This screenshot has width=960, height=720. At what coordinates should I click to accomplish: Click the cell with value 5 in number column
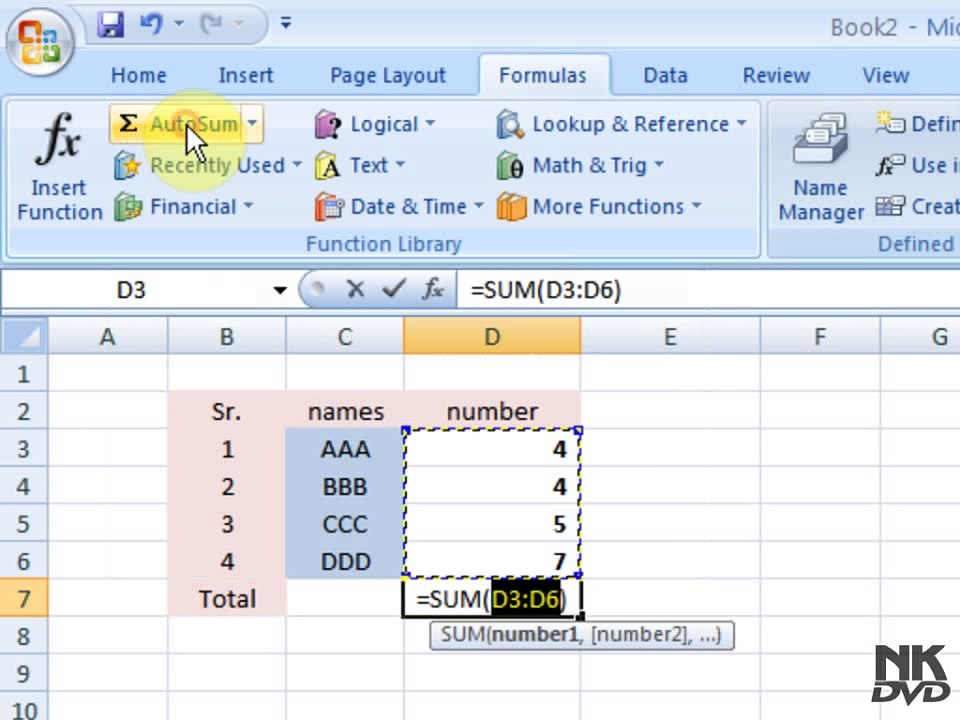pos(492,524)
